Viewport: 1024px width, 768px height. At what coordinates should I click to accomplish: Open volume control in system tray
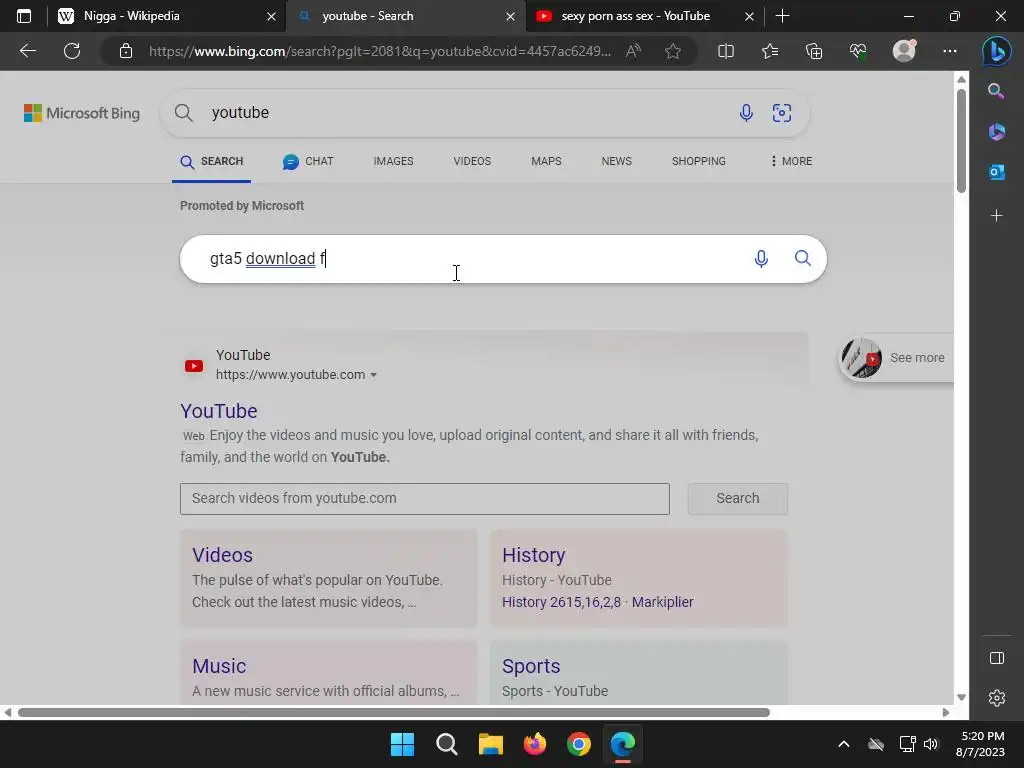(x=931, y=744)
